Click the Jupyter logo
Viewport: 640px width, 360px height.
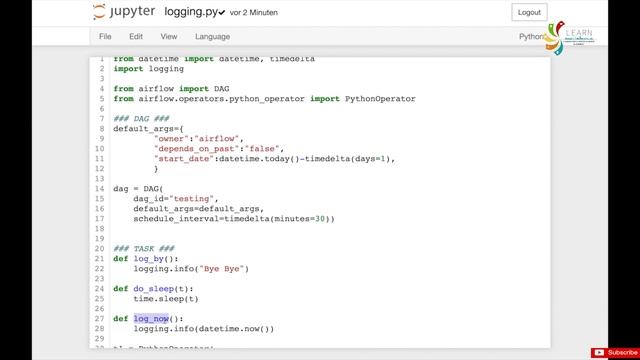(x=124, y=12)
